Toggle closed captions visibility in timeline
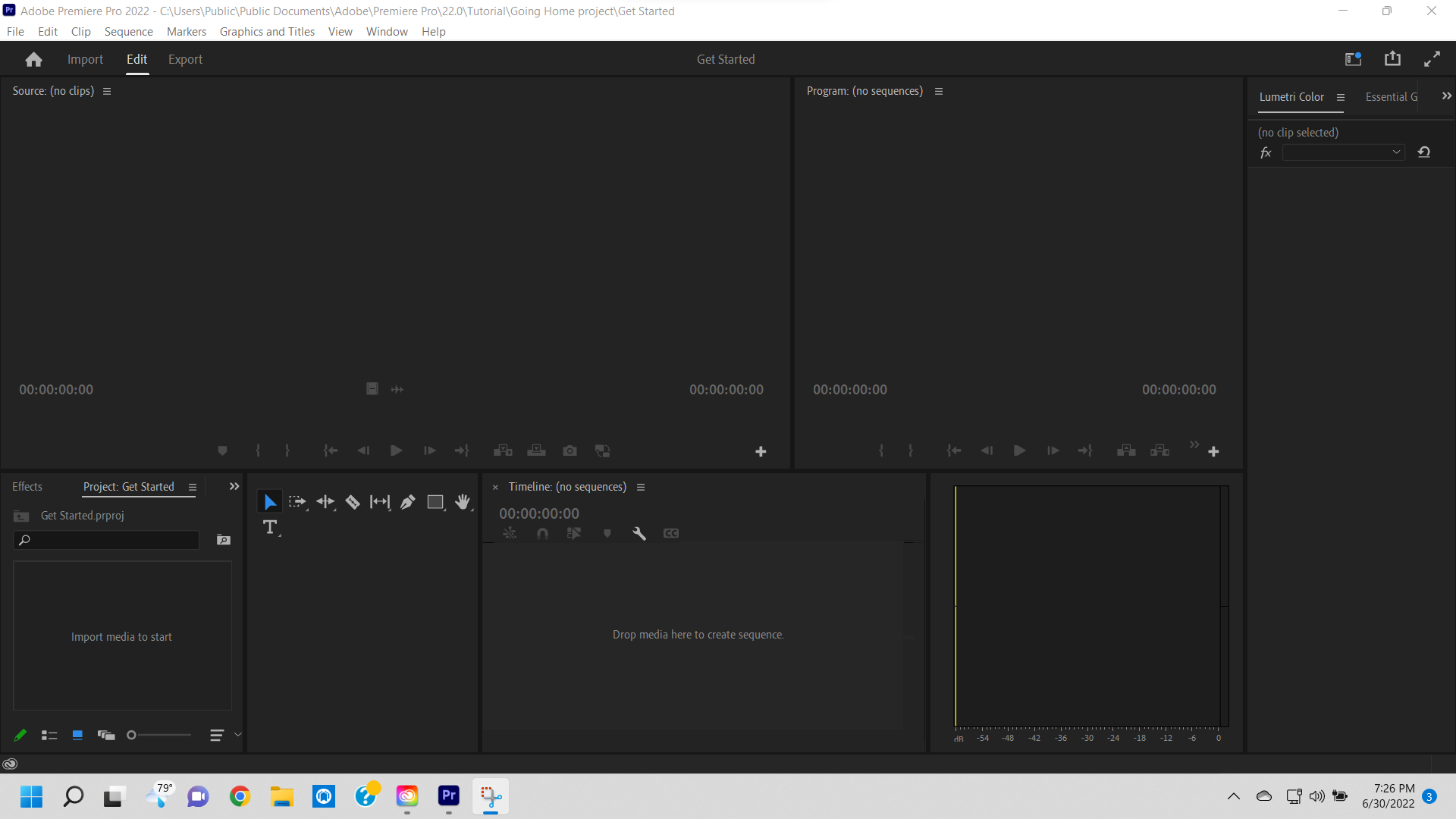 coord(672,533)
